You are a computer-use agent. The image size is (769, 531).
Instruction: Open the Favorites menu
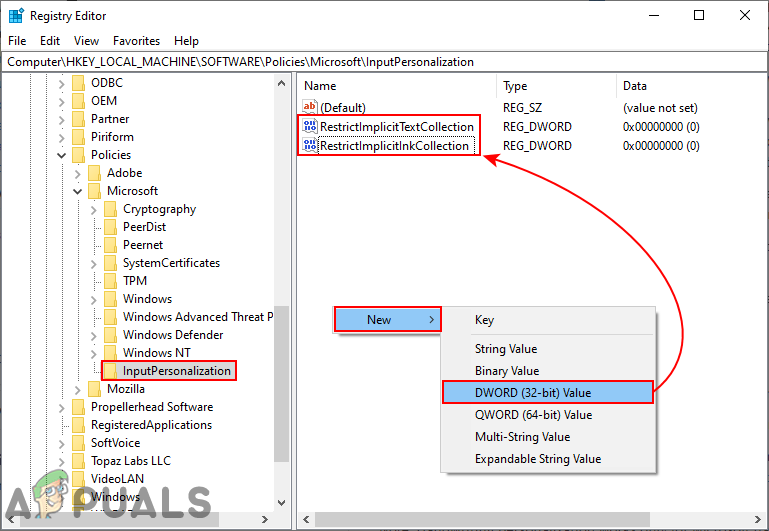(136, 41)
